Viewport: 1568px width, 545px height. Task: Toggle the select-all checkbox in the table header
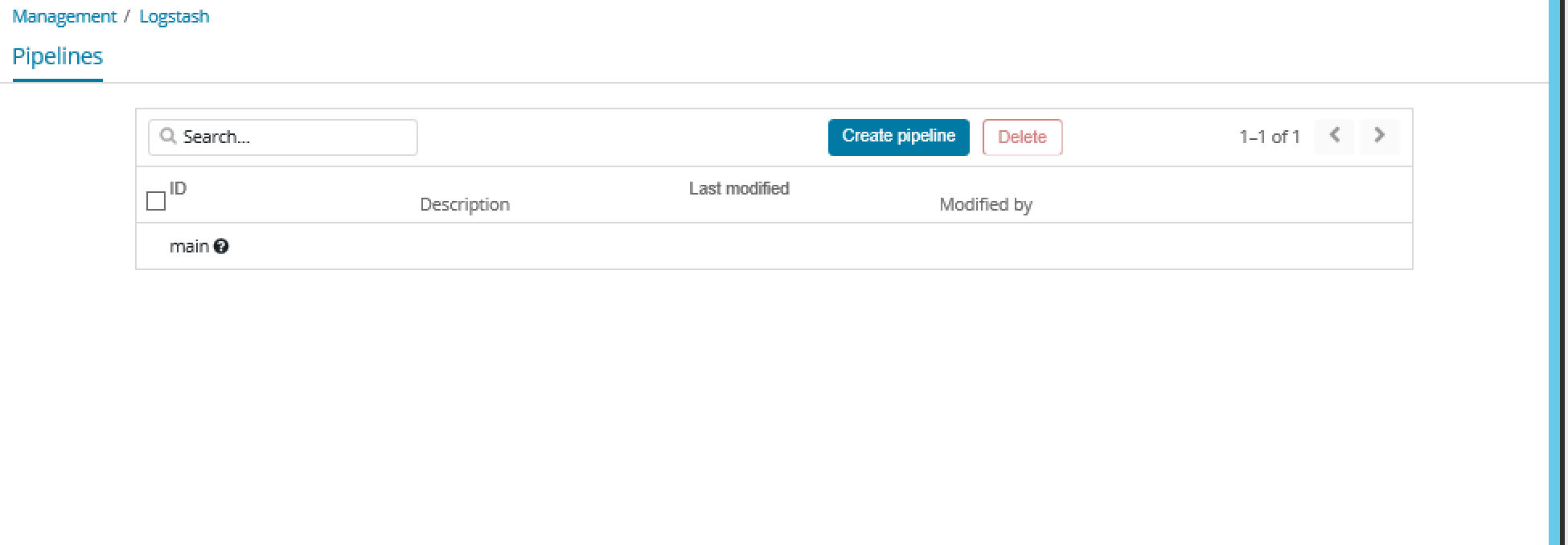(156, 200)
